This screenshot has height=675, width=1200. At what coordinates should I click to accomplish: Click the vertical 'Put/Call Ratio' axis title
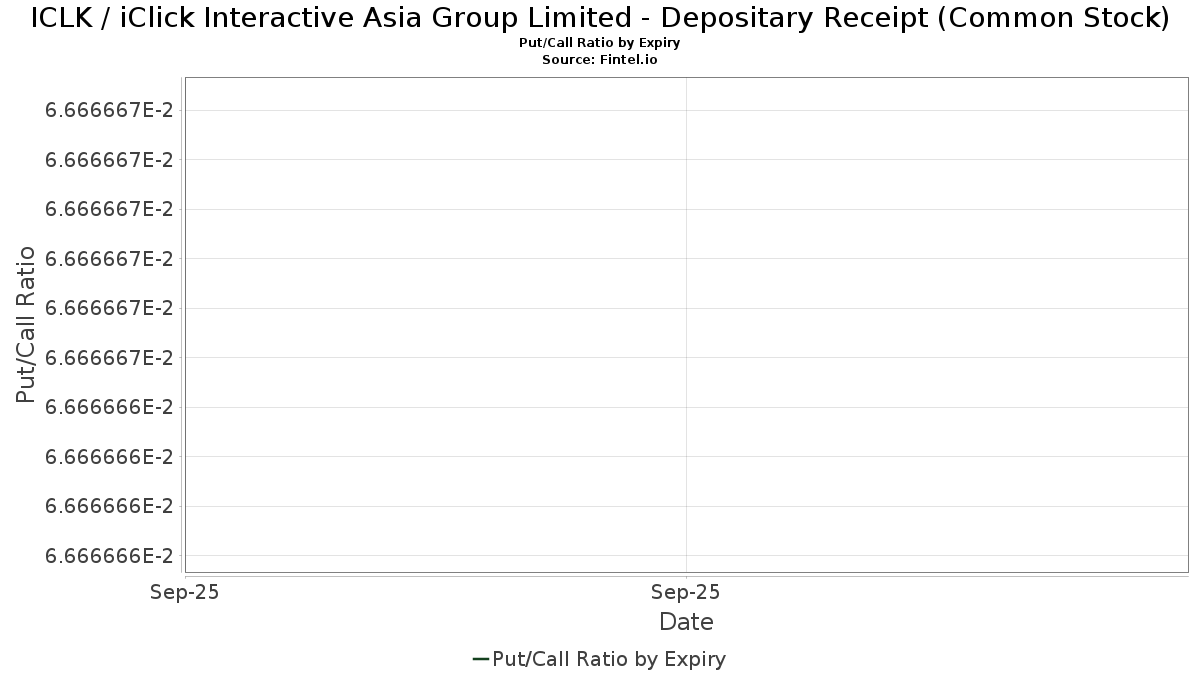pyautogui.click(x=26, y=325)
